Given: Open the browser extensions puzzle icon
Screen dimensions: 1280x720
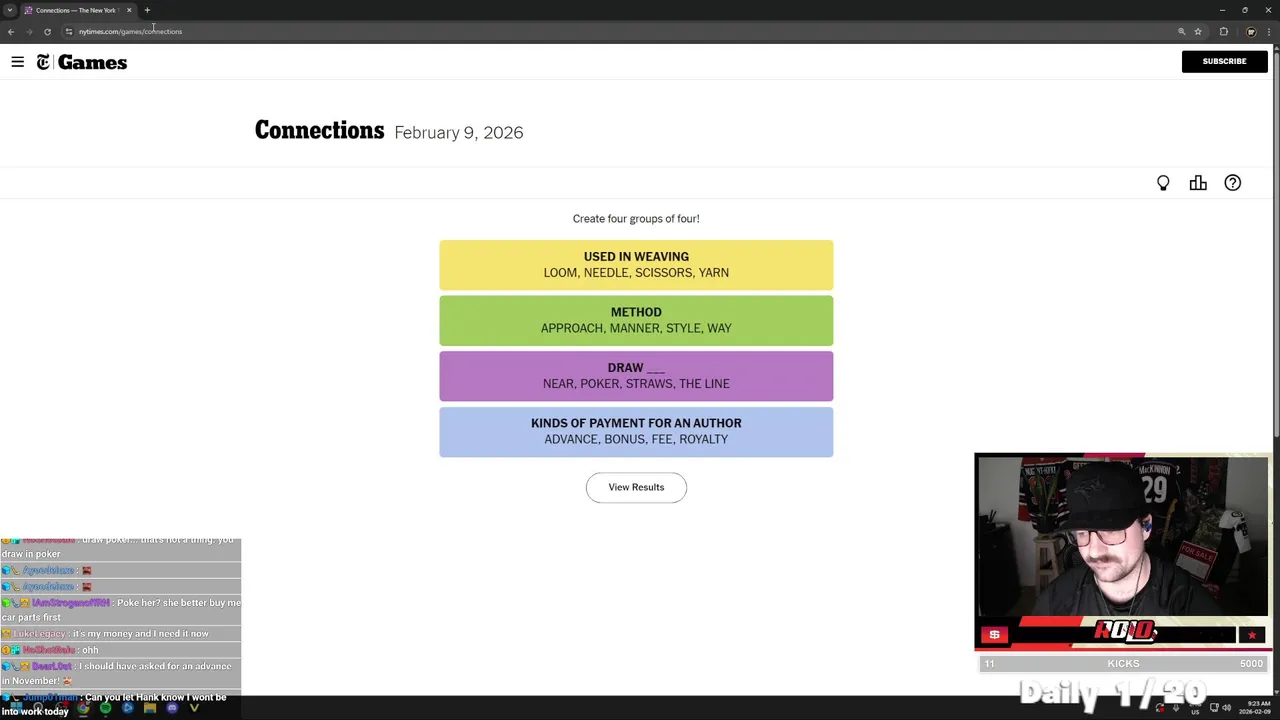Looking at the screenshot, I should [1223, 31].
